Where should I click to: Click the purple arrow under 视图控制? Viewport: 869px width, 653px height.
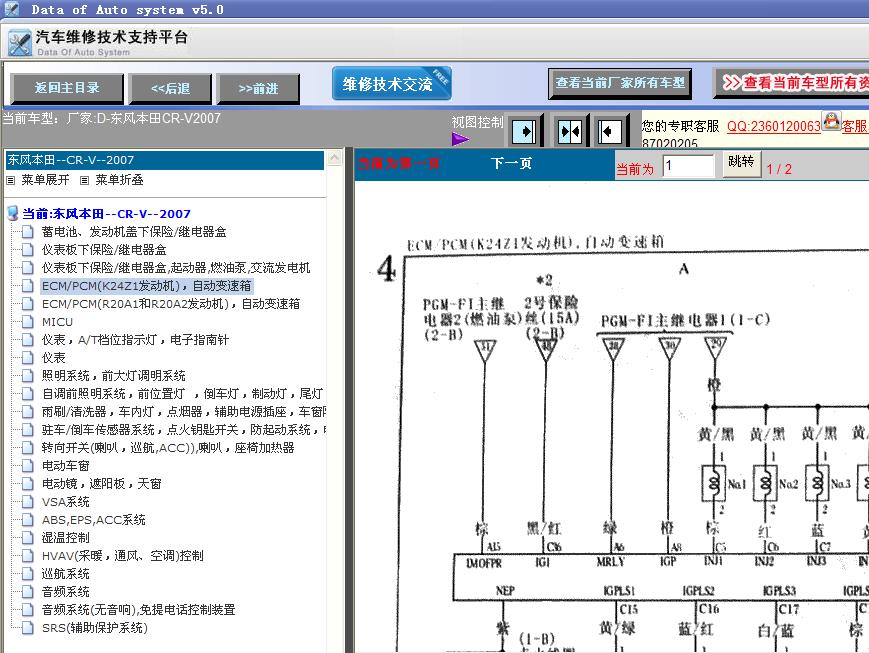(460, 139)
